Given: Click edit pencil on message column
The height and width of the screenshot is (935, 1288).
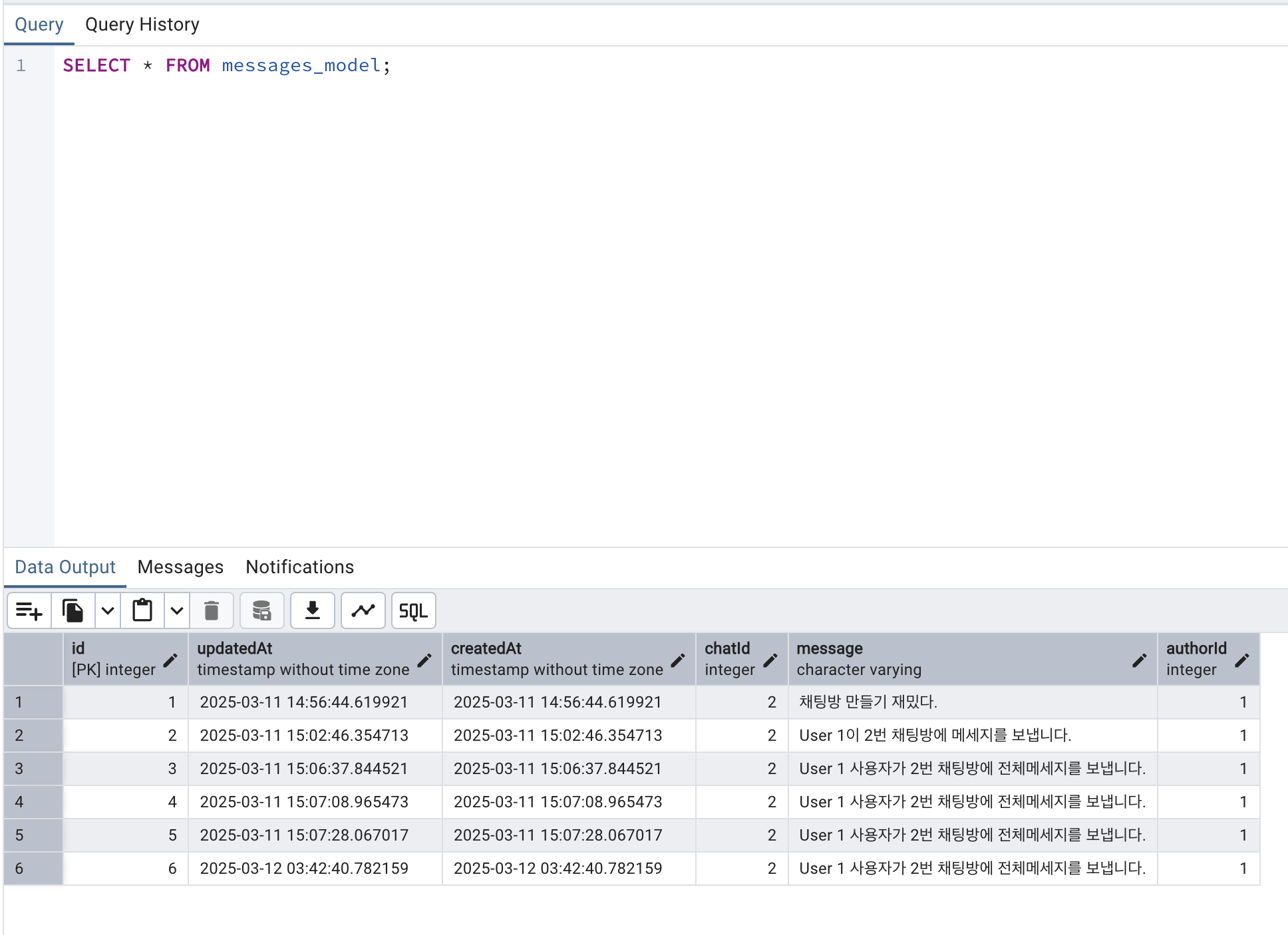Looking at the screenshot, I should coord(1139,660).
